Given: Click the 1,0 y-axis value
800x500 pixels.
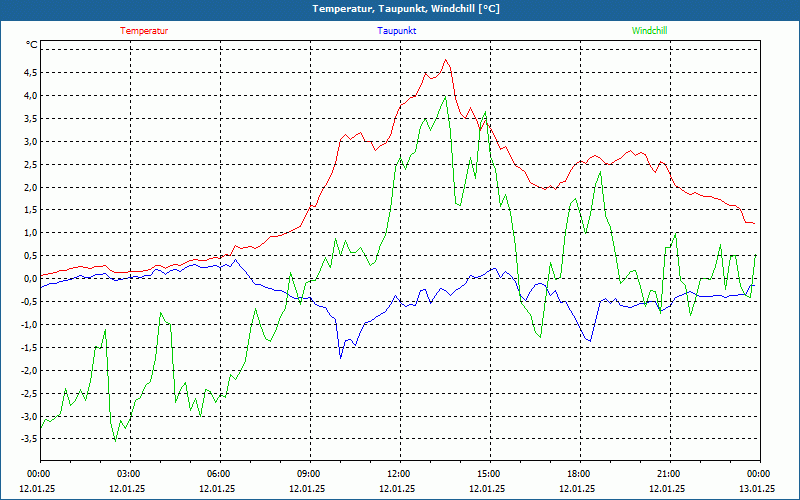Looking at the screenshot, I should [x=31, y=233].
